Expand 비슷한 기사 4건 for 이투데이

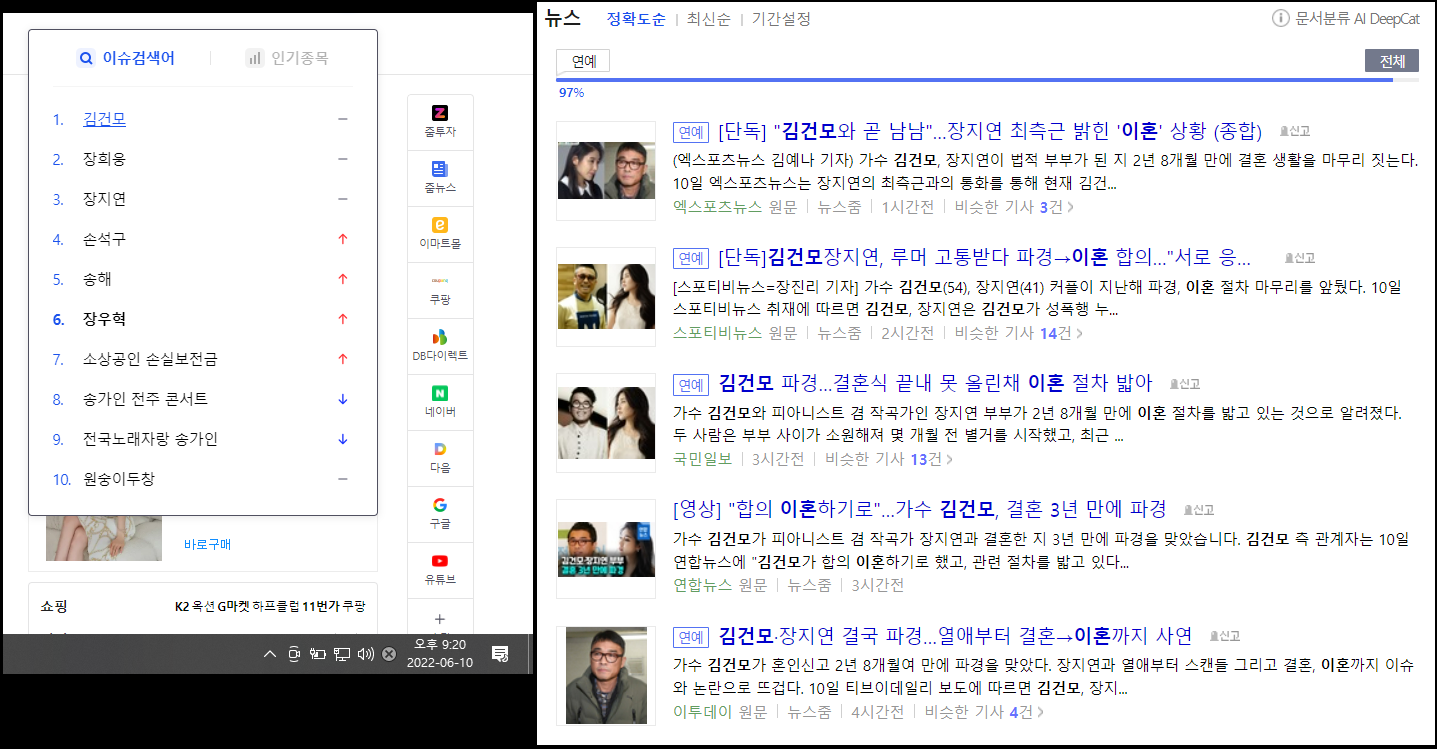985,712
